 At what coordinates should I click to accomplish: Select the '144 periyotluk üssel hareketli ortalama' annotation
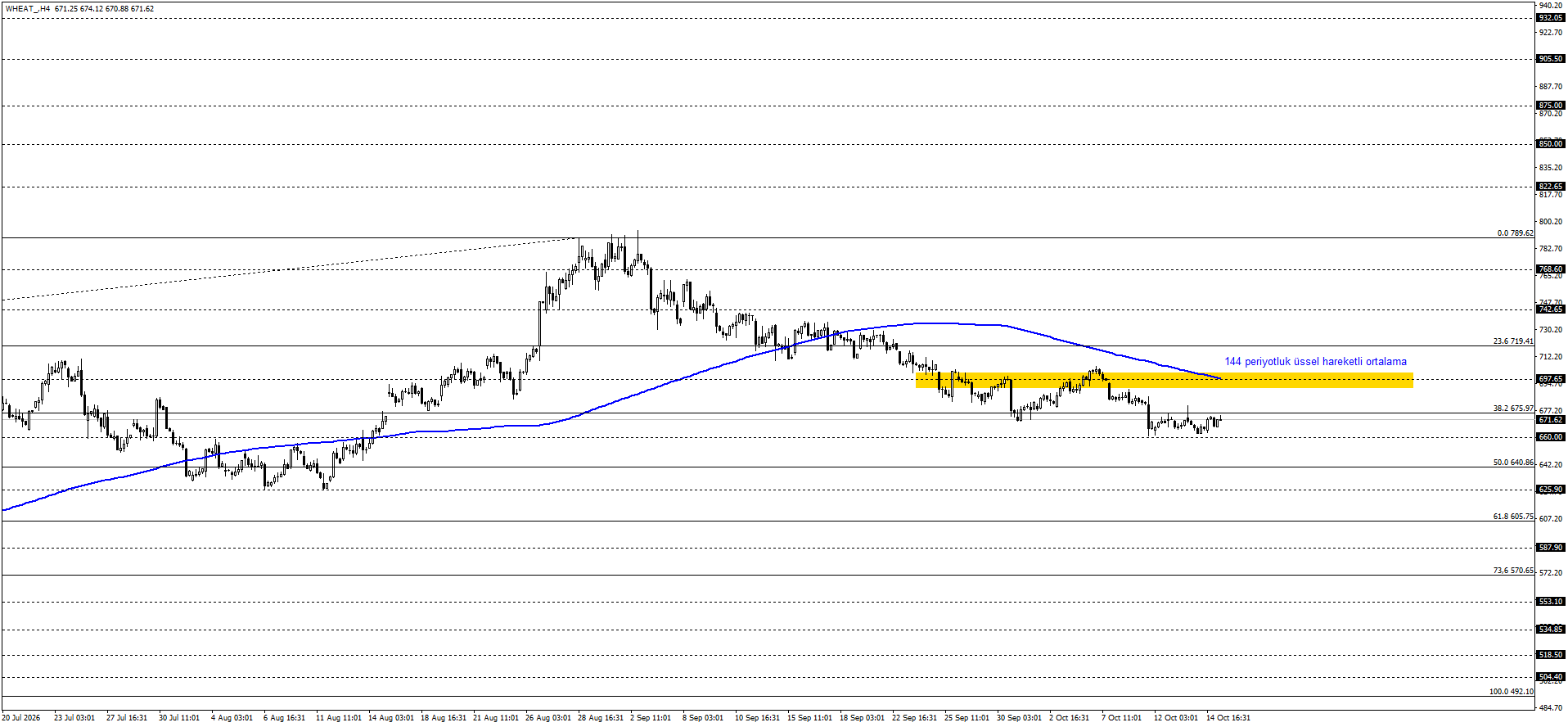pyautogui.click(x=1315, y=361)
